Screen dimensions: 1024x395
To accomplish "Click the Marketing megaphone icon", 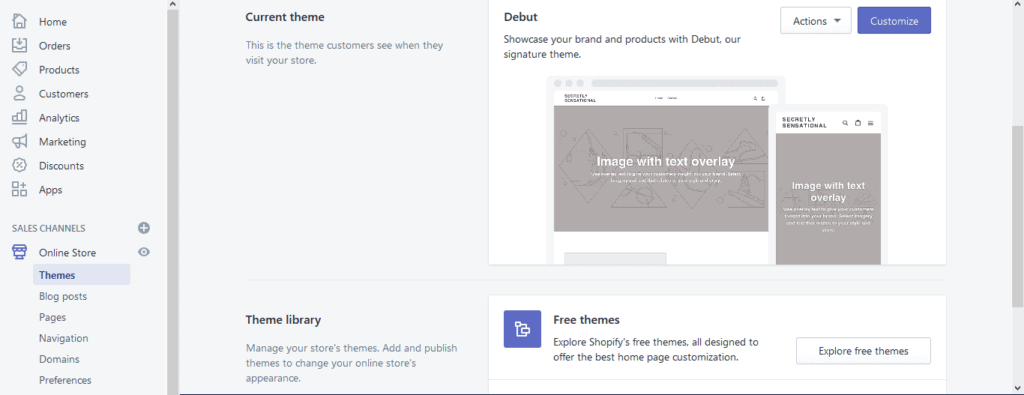I will pyautogui.click(x=20, y=142).
